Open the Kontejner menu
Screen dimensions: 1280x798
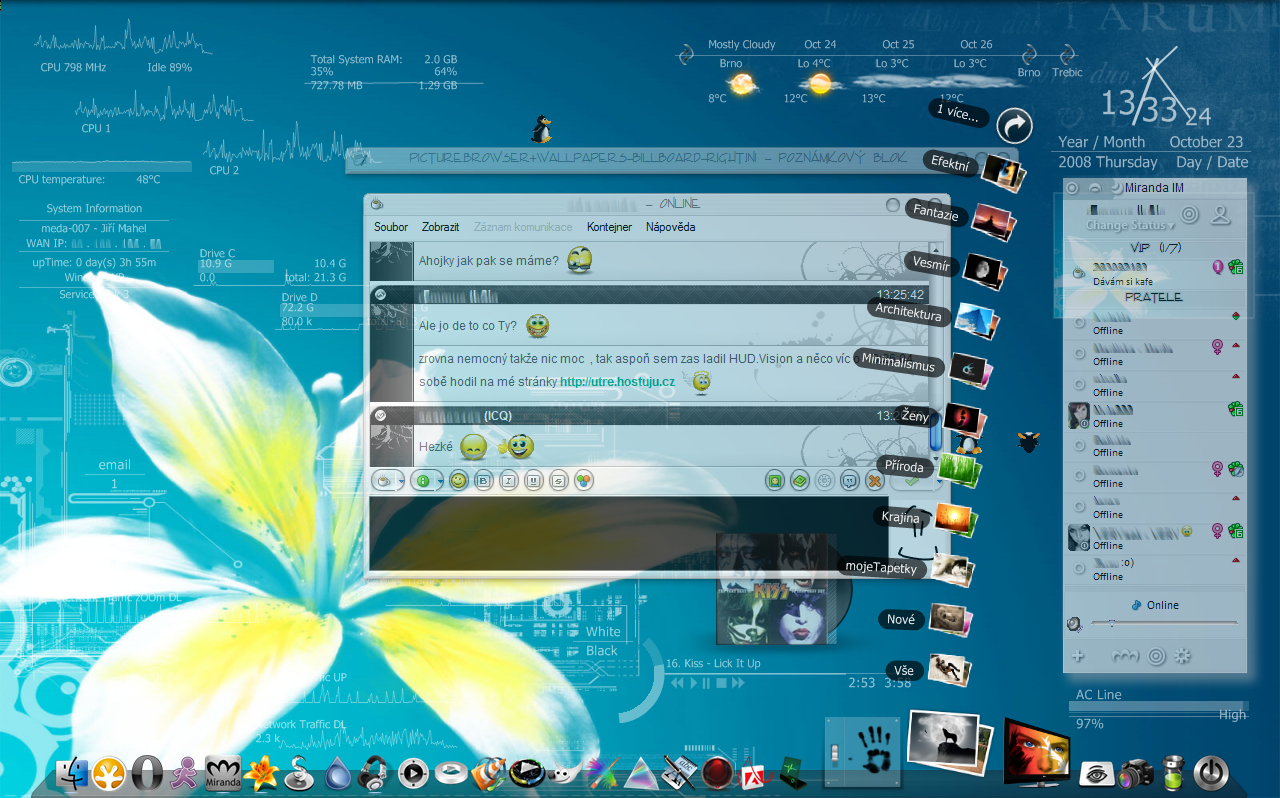tap(609, 227)
